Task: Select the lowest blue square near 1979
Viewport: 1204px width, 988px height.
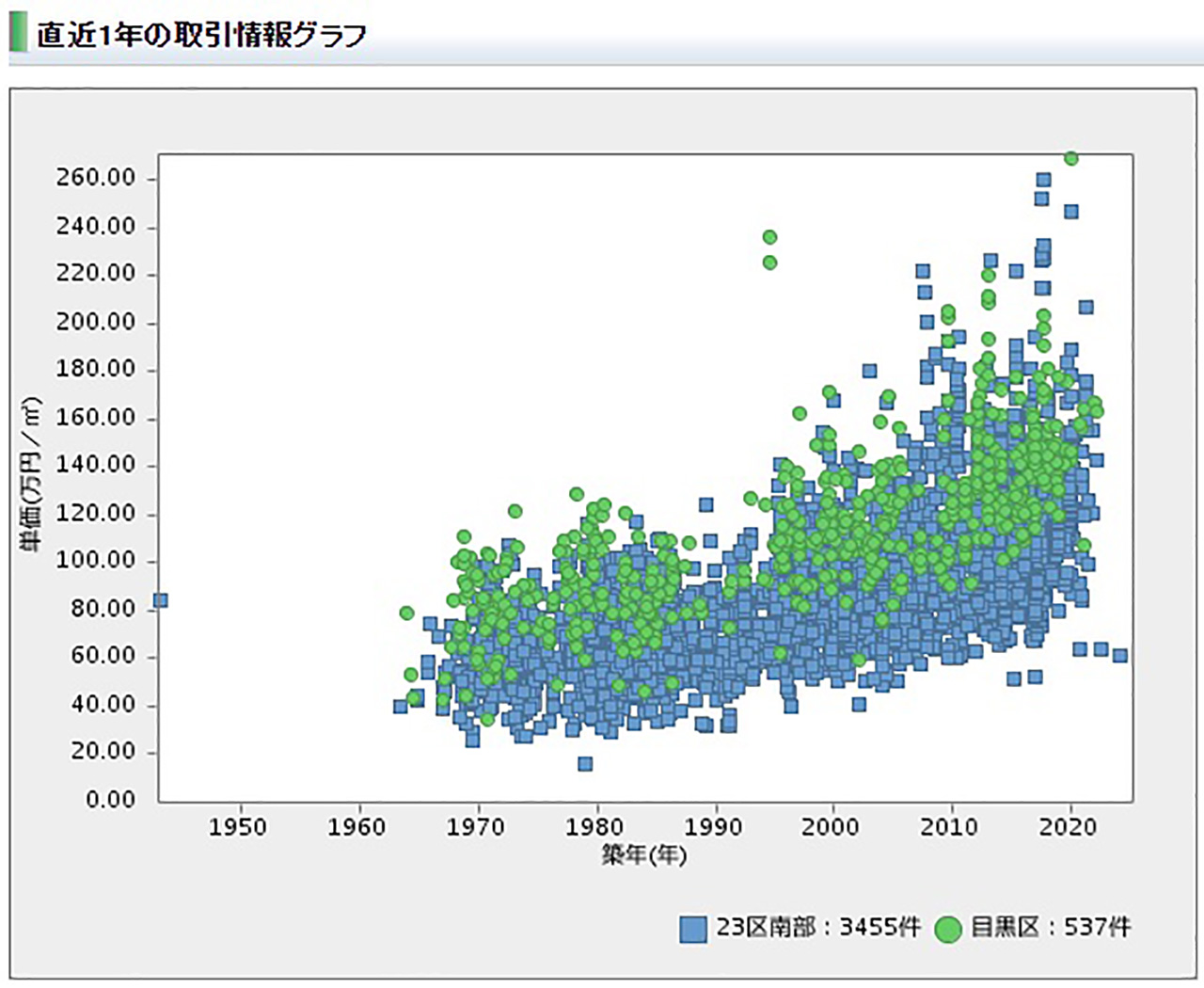Action: [x=585, y=764]
